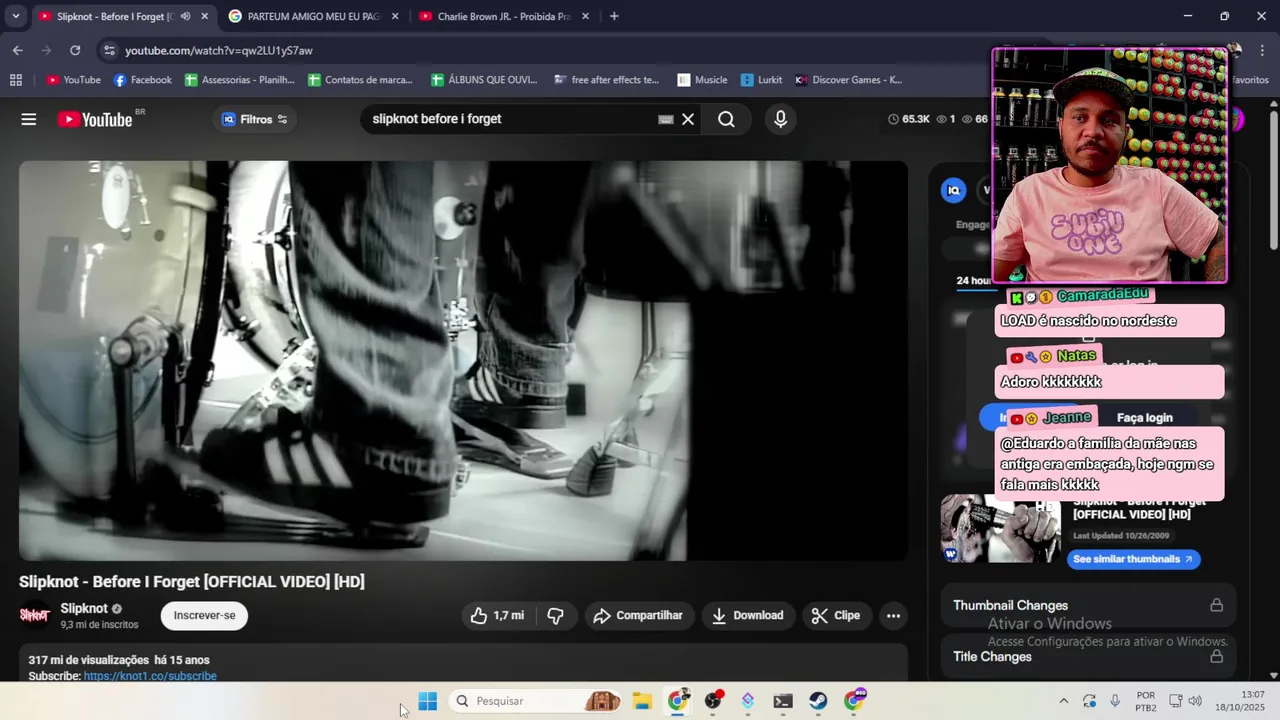Open the Windows Start menu

pyautogui.click(x=428, y=701)
